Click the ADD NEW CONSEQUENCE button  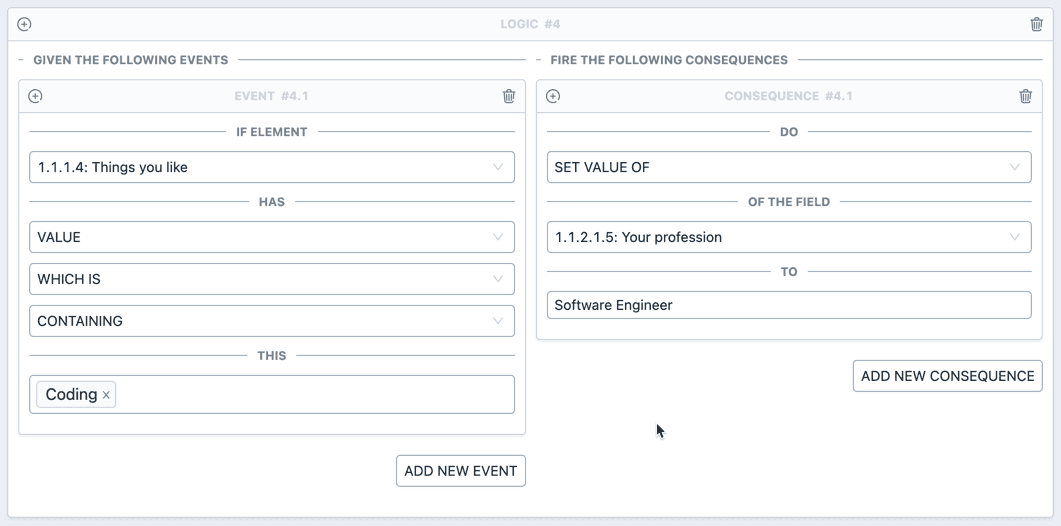[947, 376]
